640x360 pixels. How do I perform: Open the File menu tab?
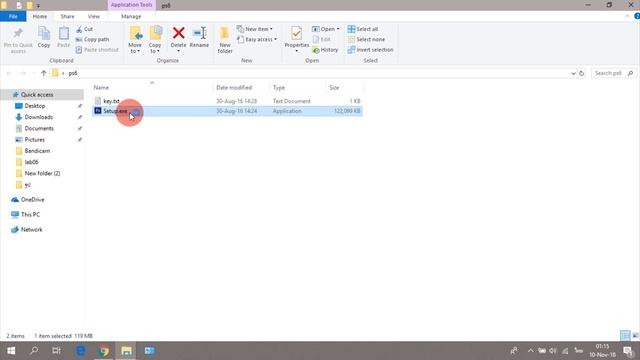[x=13, y=16]
